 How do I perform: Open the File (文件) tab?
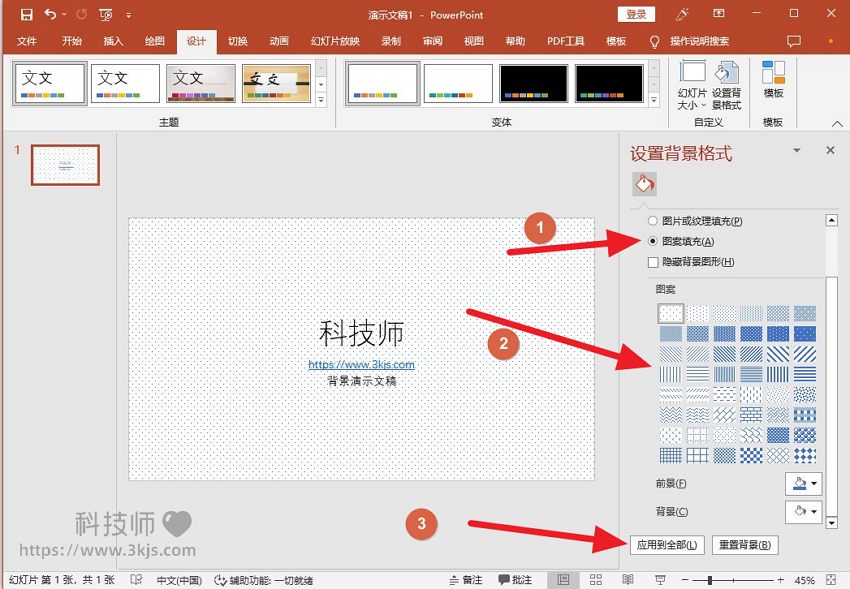click(x=27, y=41)
